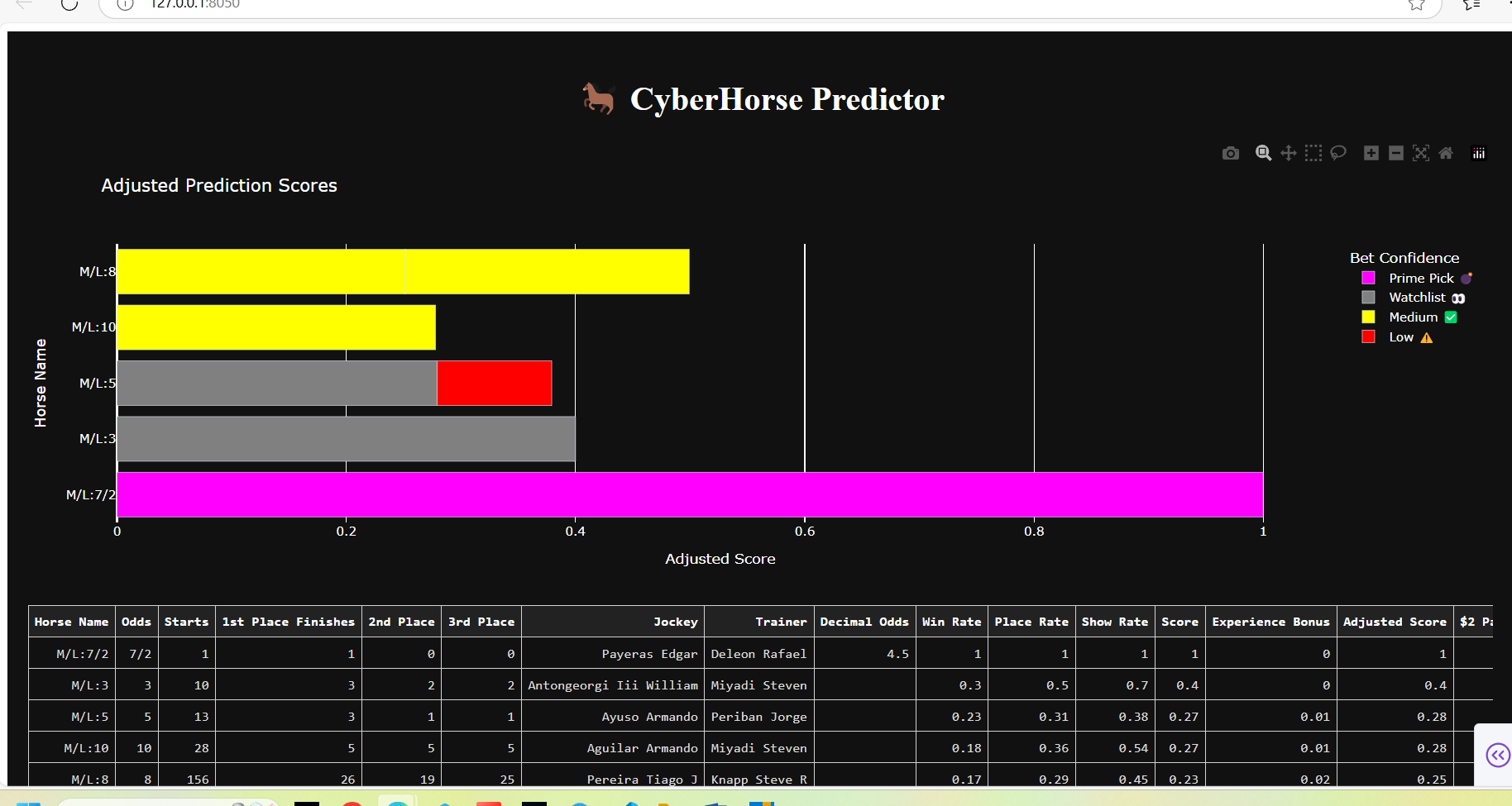Select Miyadi Steven in the M/L:10 row
The width and height of the screenshot is (1512, 806).
(x=759, y=748)
